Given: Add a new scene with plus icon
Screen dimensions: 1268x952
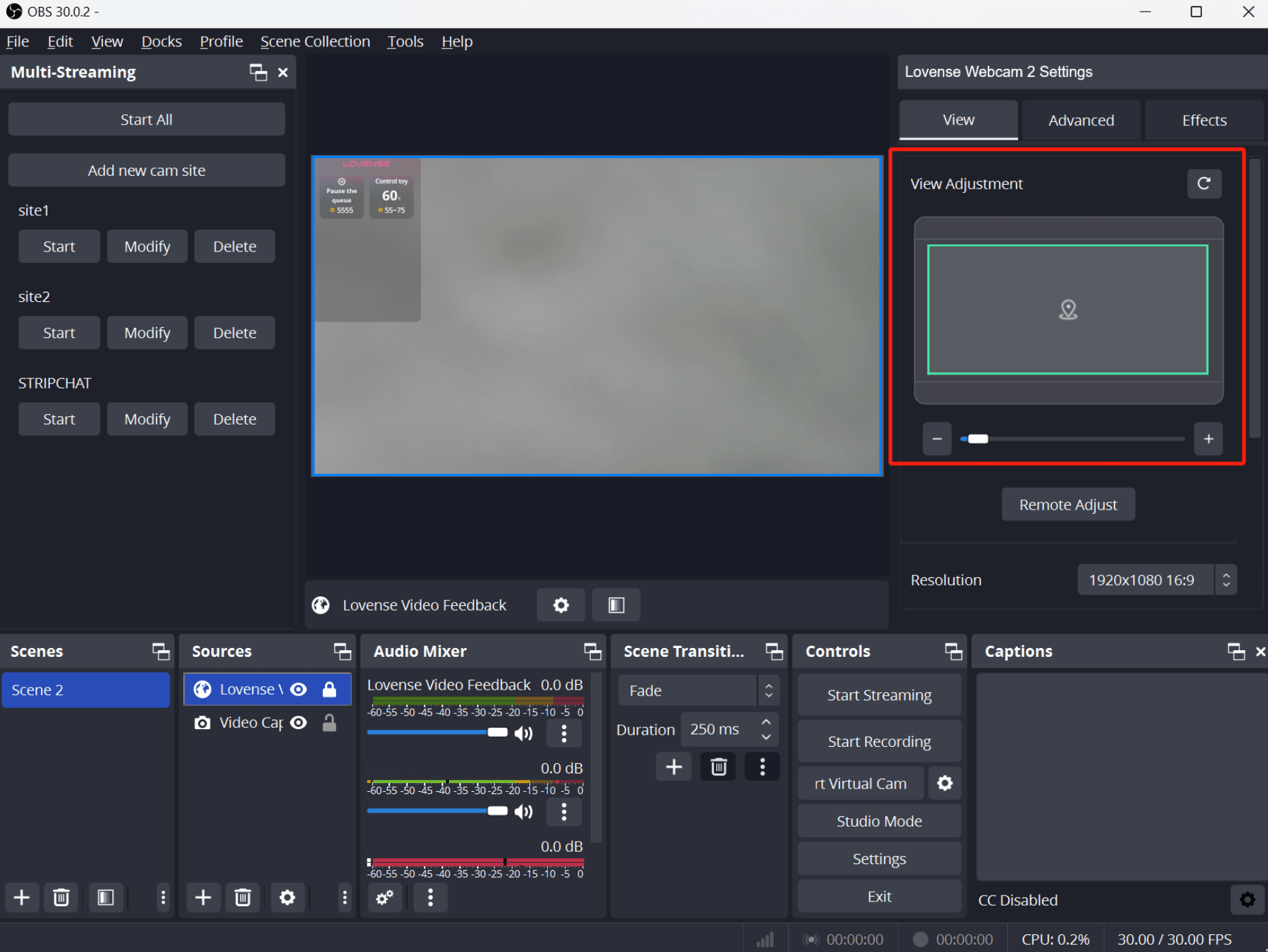Looking at the screenshot, I should pos(22,897).
